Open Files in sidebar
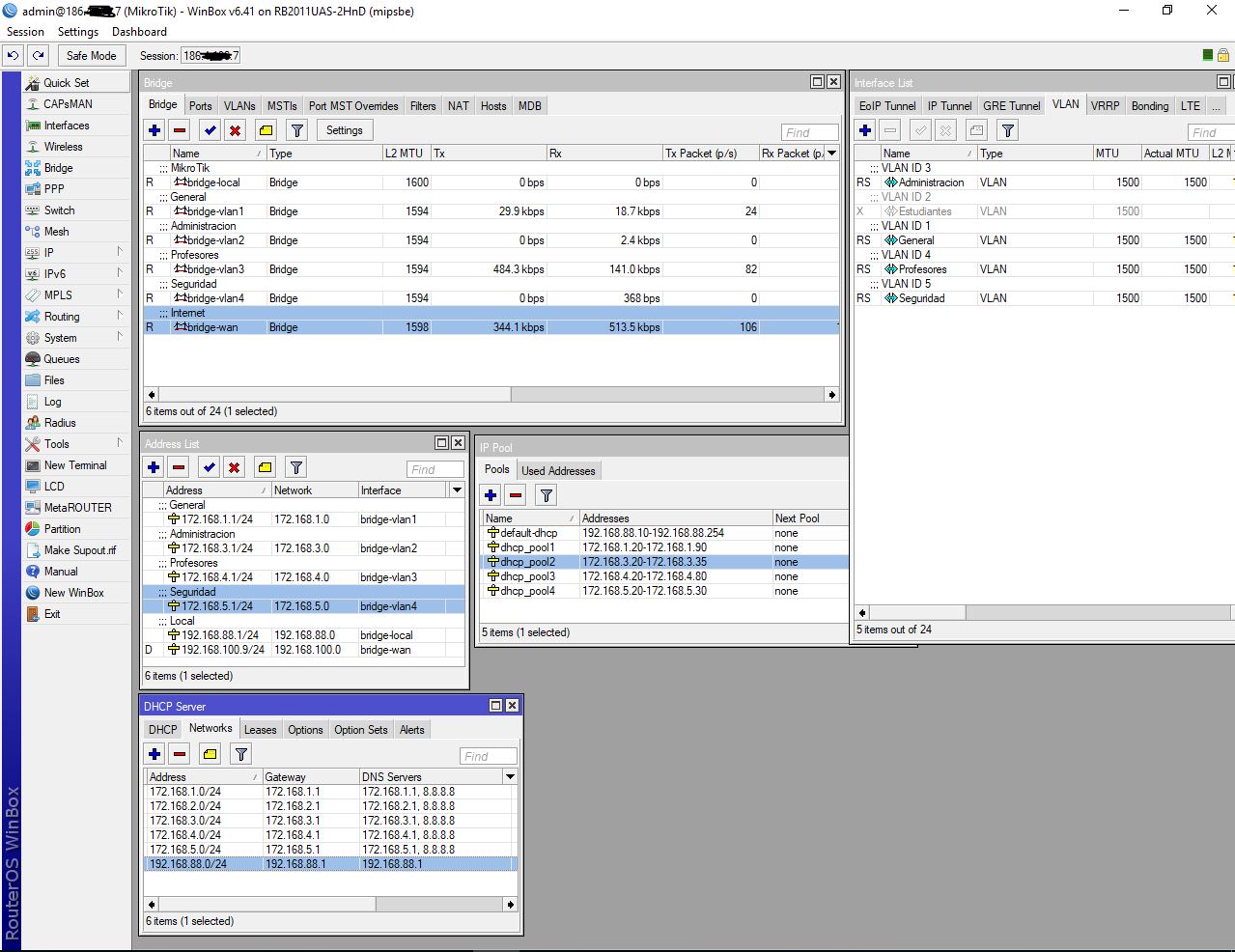 [76, 380]
